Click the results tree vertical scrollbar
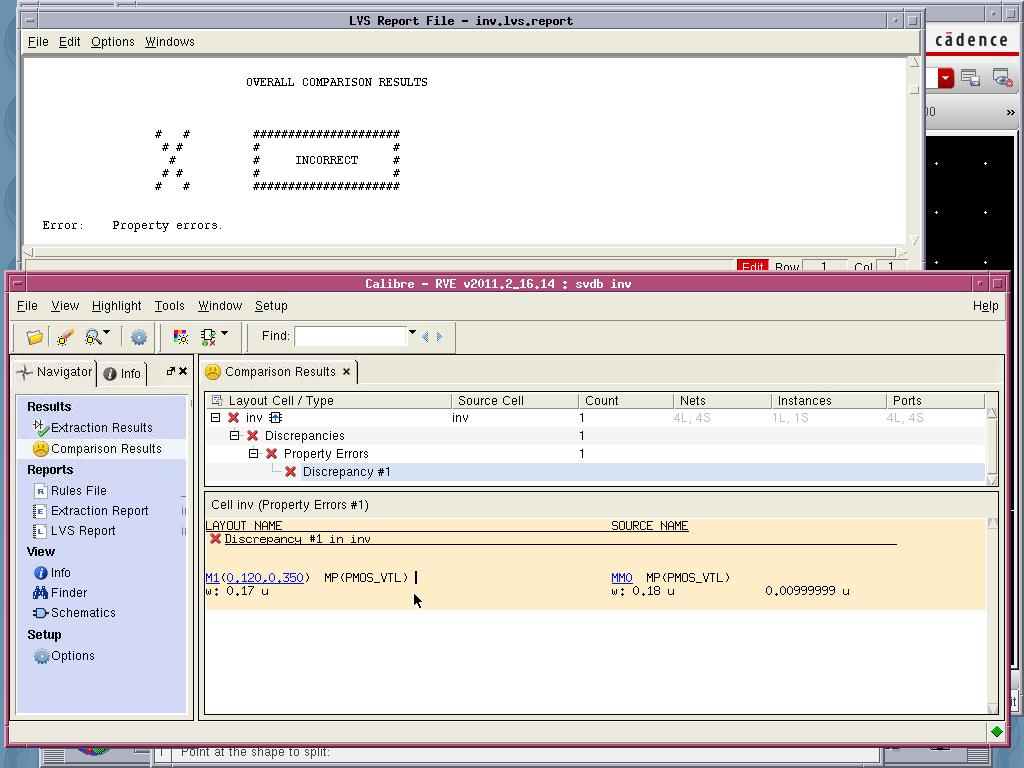 992,447
